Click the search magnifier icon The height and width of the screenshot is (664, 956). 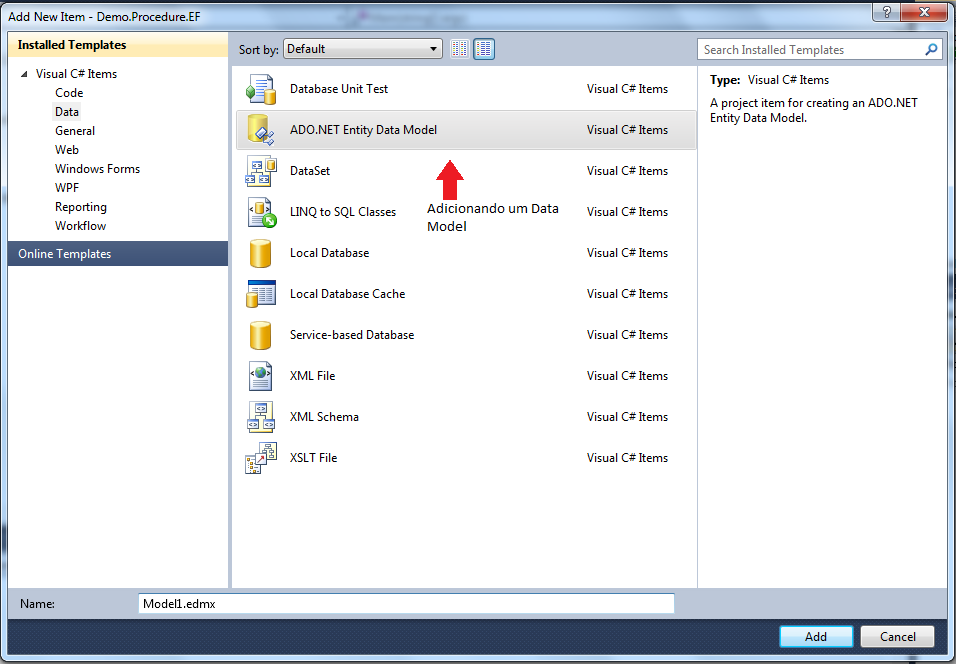pyautogui.click(x=931, y=49)
